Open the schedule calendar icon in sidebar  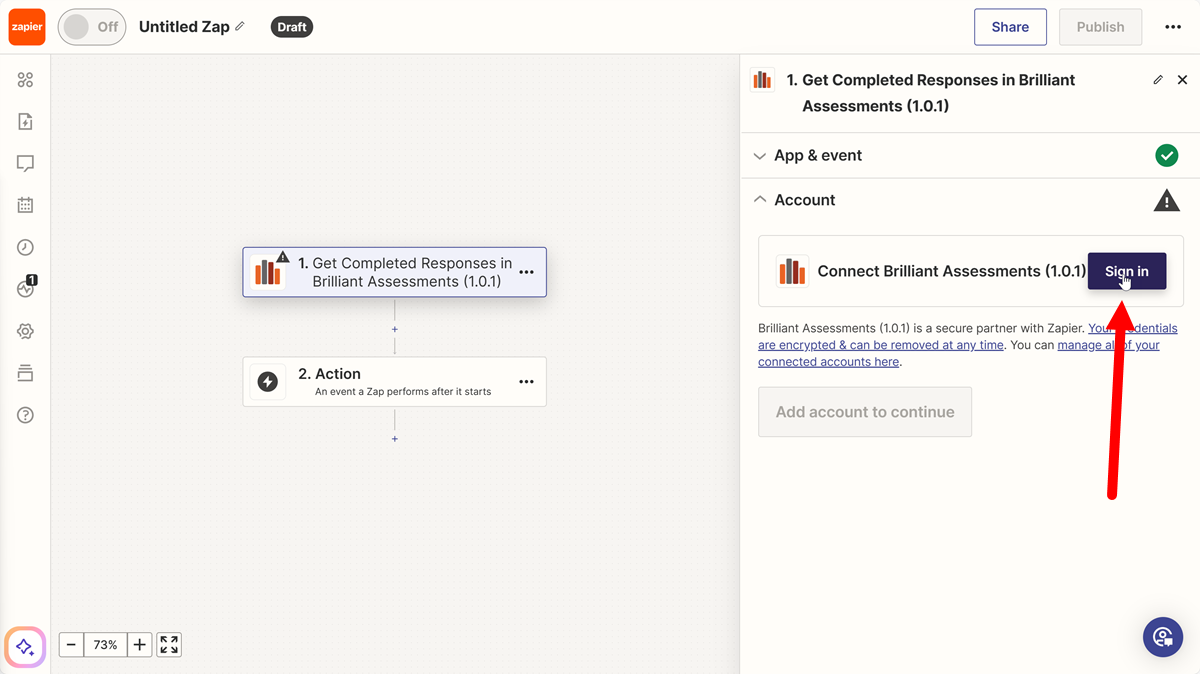(24, 204)
